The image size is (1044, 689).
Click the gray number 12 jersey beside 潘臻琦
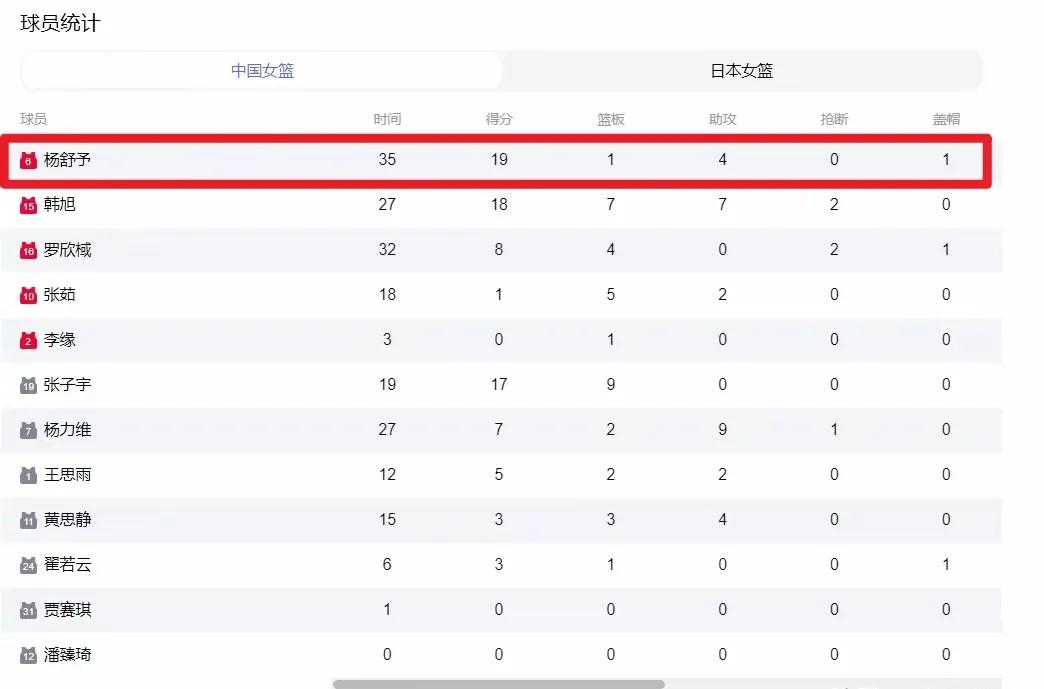pyautogui.click(x=28, y=655)
